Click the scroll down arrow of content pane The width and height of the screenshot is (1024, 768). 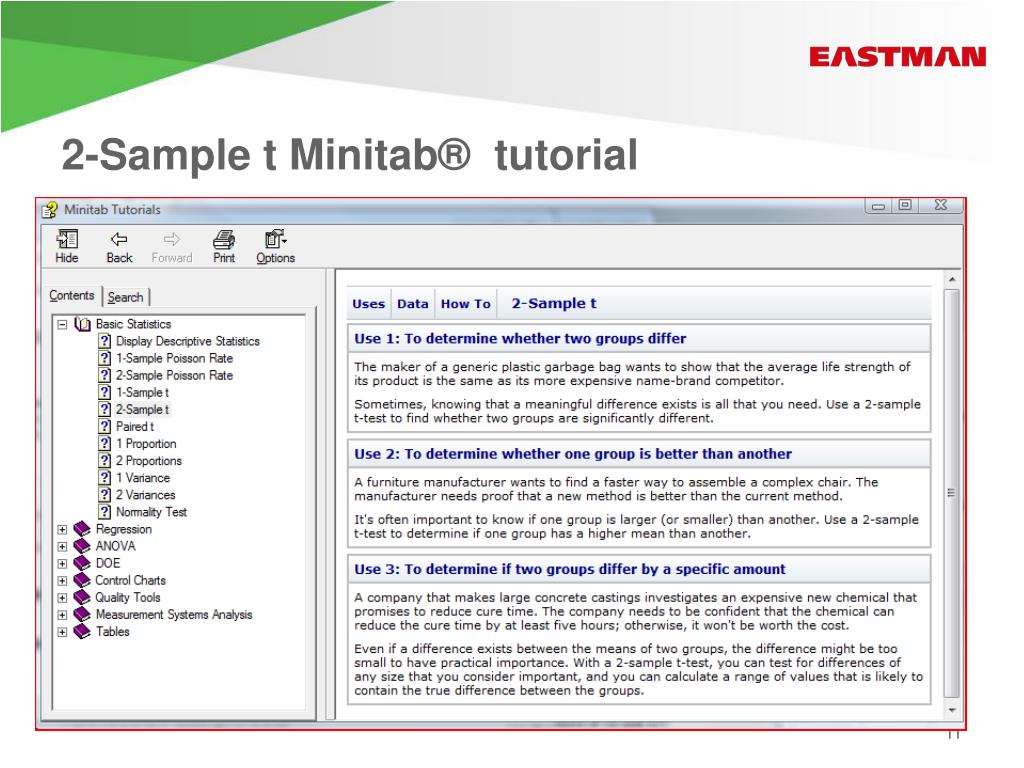pos(952,710)
